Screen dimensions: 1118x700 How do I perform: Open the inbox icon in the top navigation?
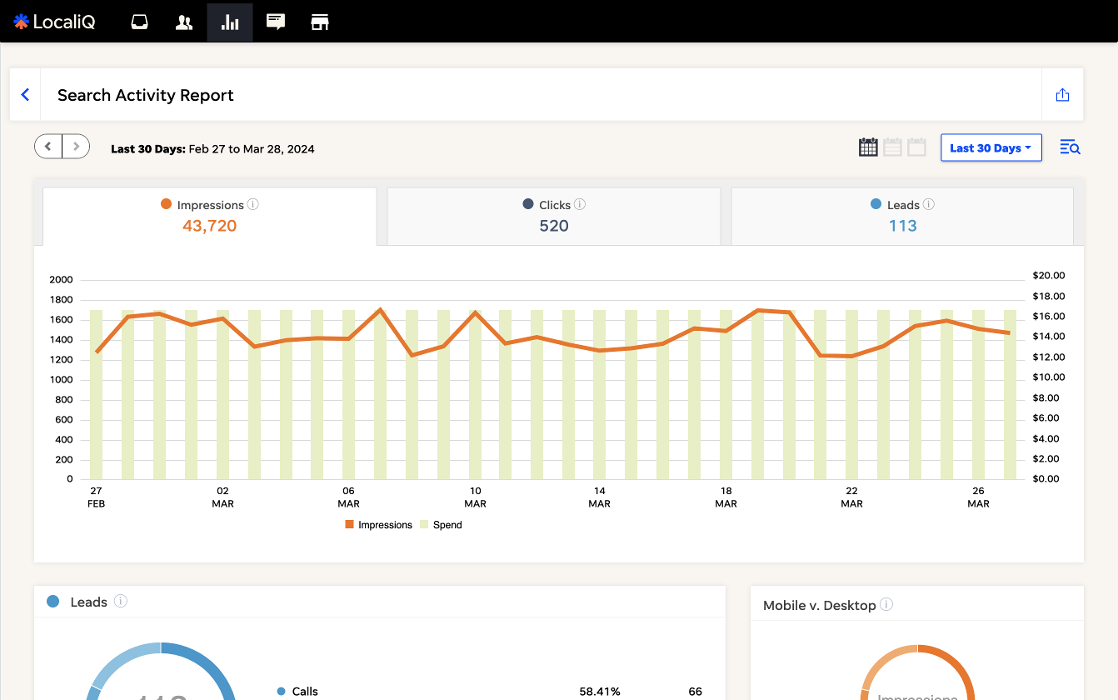tap(140, 22)
